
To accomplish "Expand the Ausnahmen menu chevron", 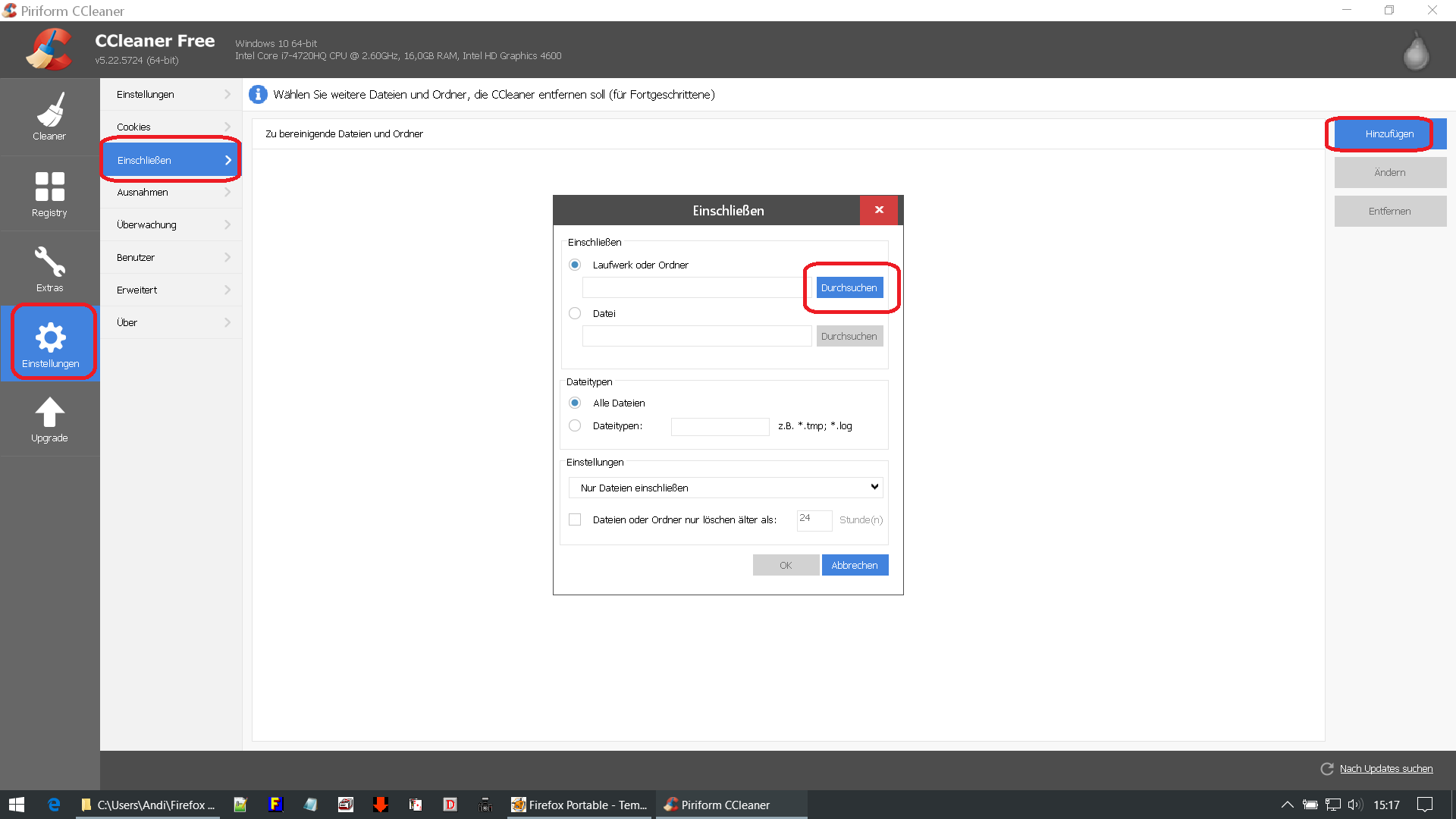I will coord(227,193).
